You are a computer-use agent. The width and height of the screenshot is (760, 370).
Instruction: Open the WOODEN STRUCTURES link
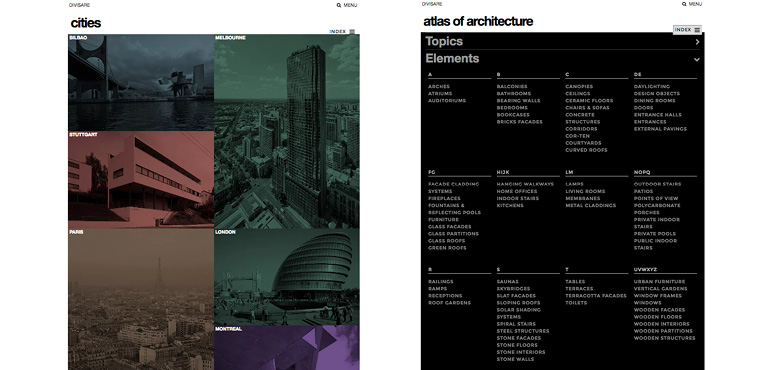pos(665,338)
